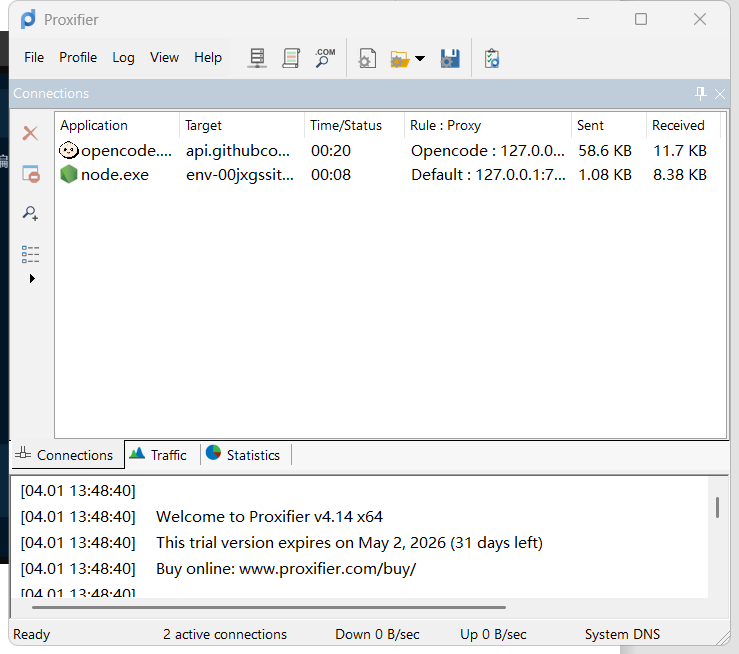Sort by Rule : Proxy column header

point(488,125)
